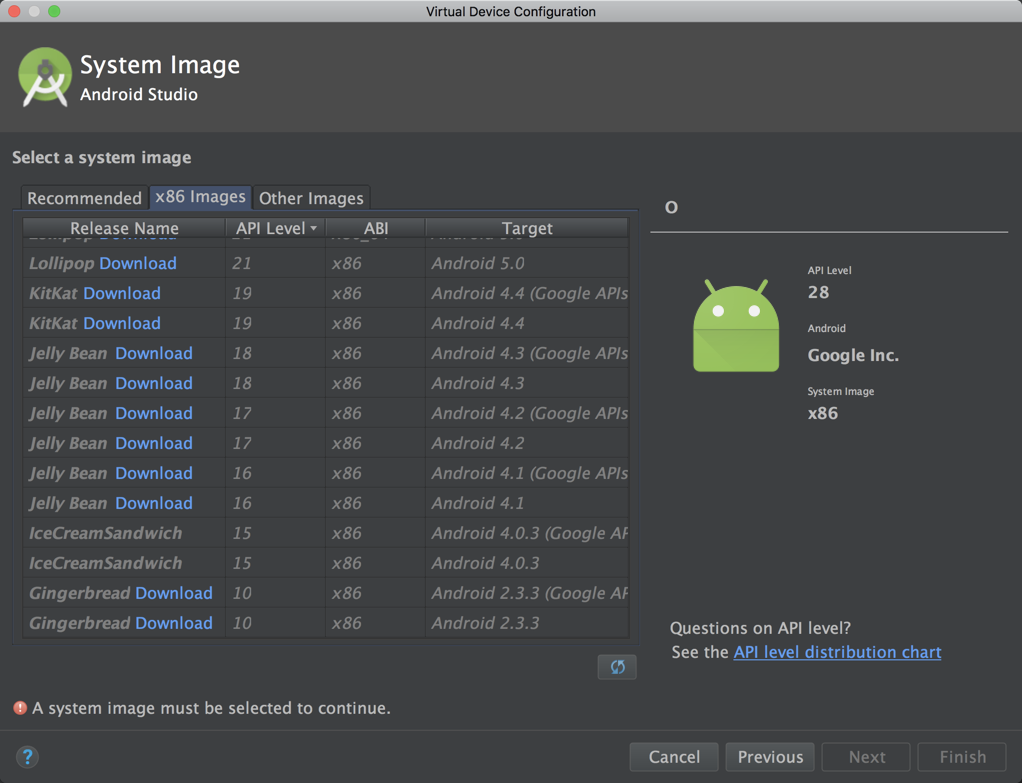Click the green Android robot image
This screenshot has width=1022, height=783.
tap(736, 325)
